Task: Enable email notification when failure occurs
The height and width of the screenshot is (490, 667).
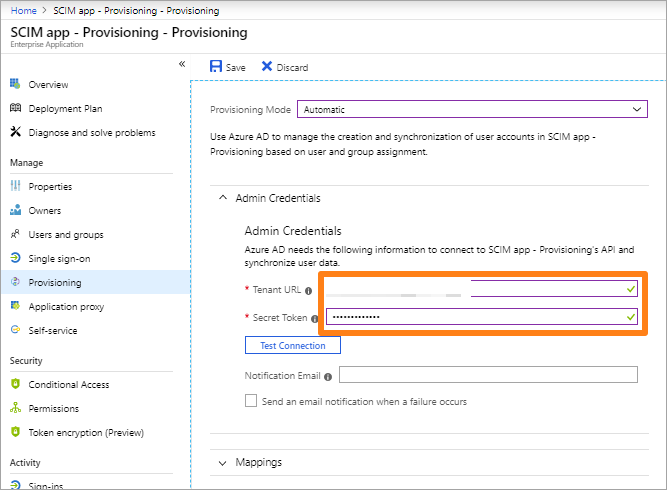Action: pos(251,401)
